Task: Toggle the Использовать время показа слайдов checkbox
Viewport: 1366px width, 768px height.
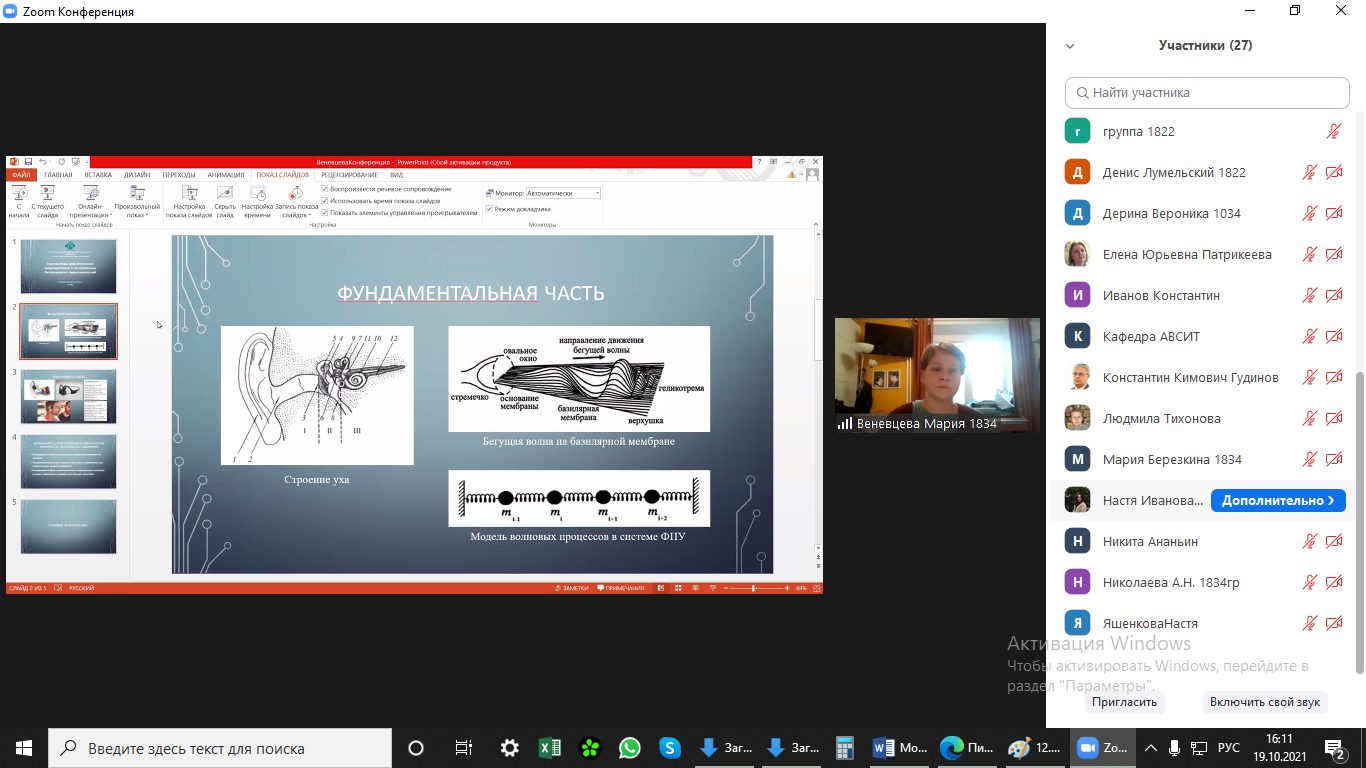Action: pos(325,201)
